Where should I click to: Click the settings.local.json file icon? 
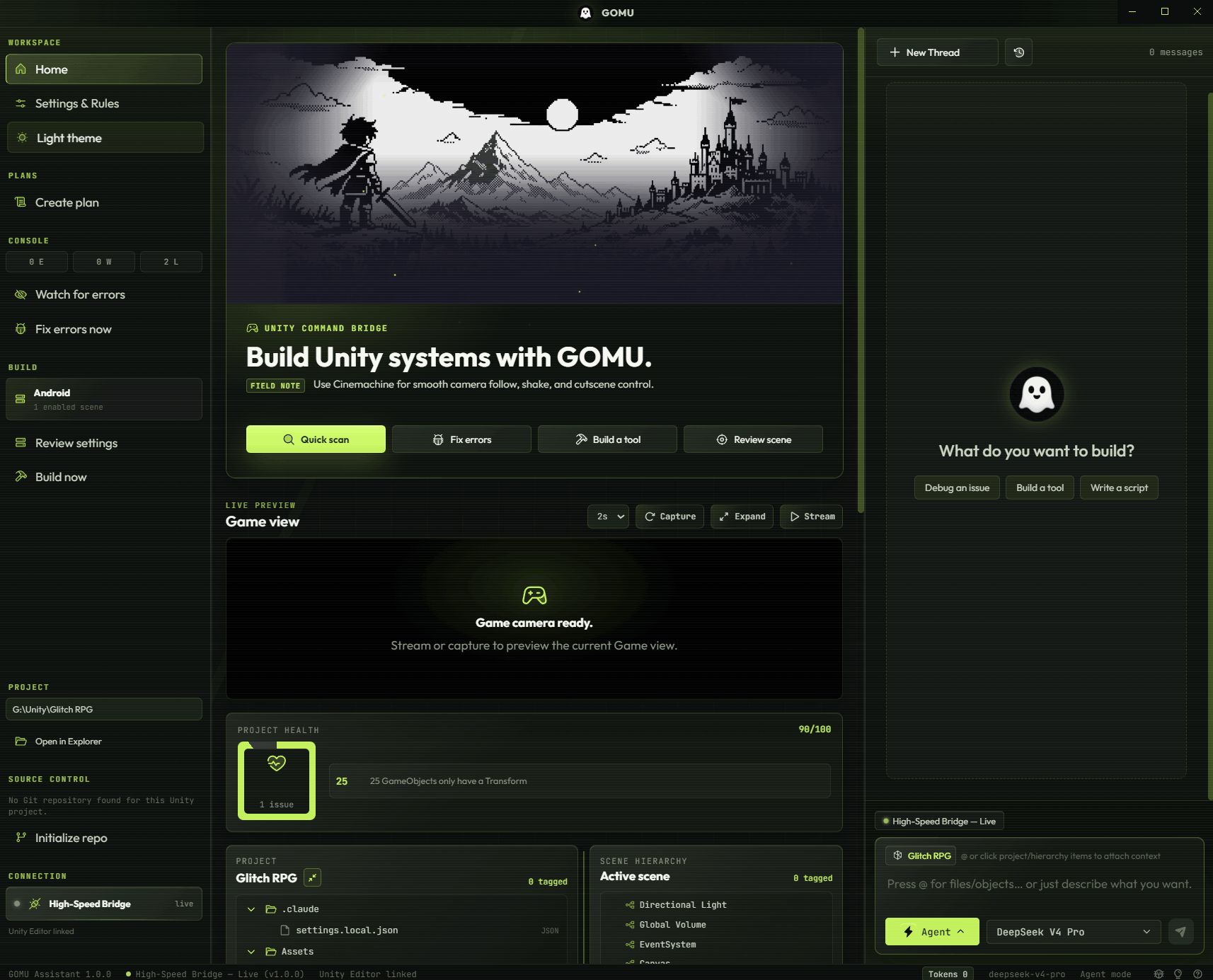point(284,930)
